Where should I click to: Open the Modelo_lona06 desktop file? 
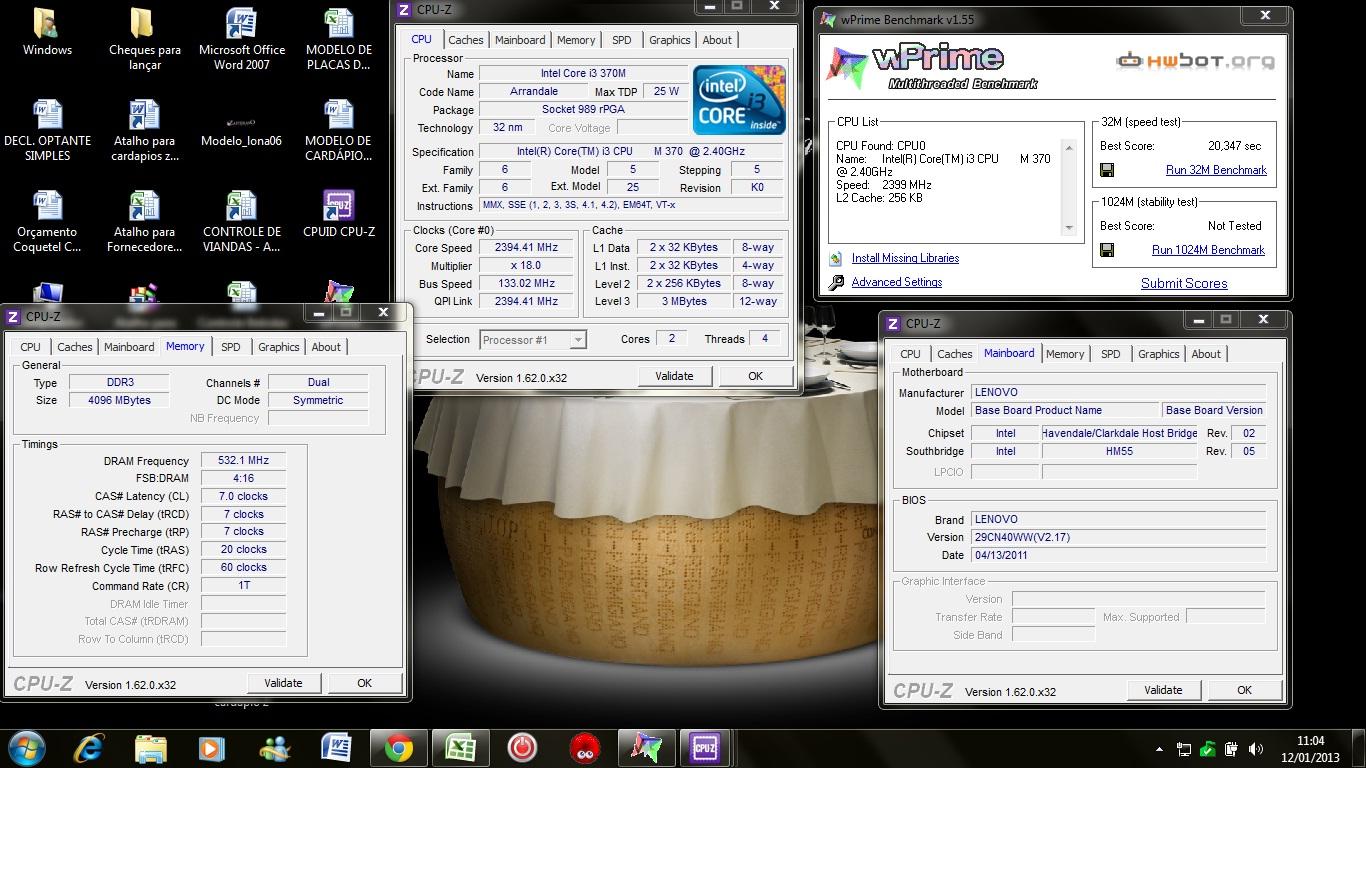click(x=241, y=130)
